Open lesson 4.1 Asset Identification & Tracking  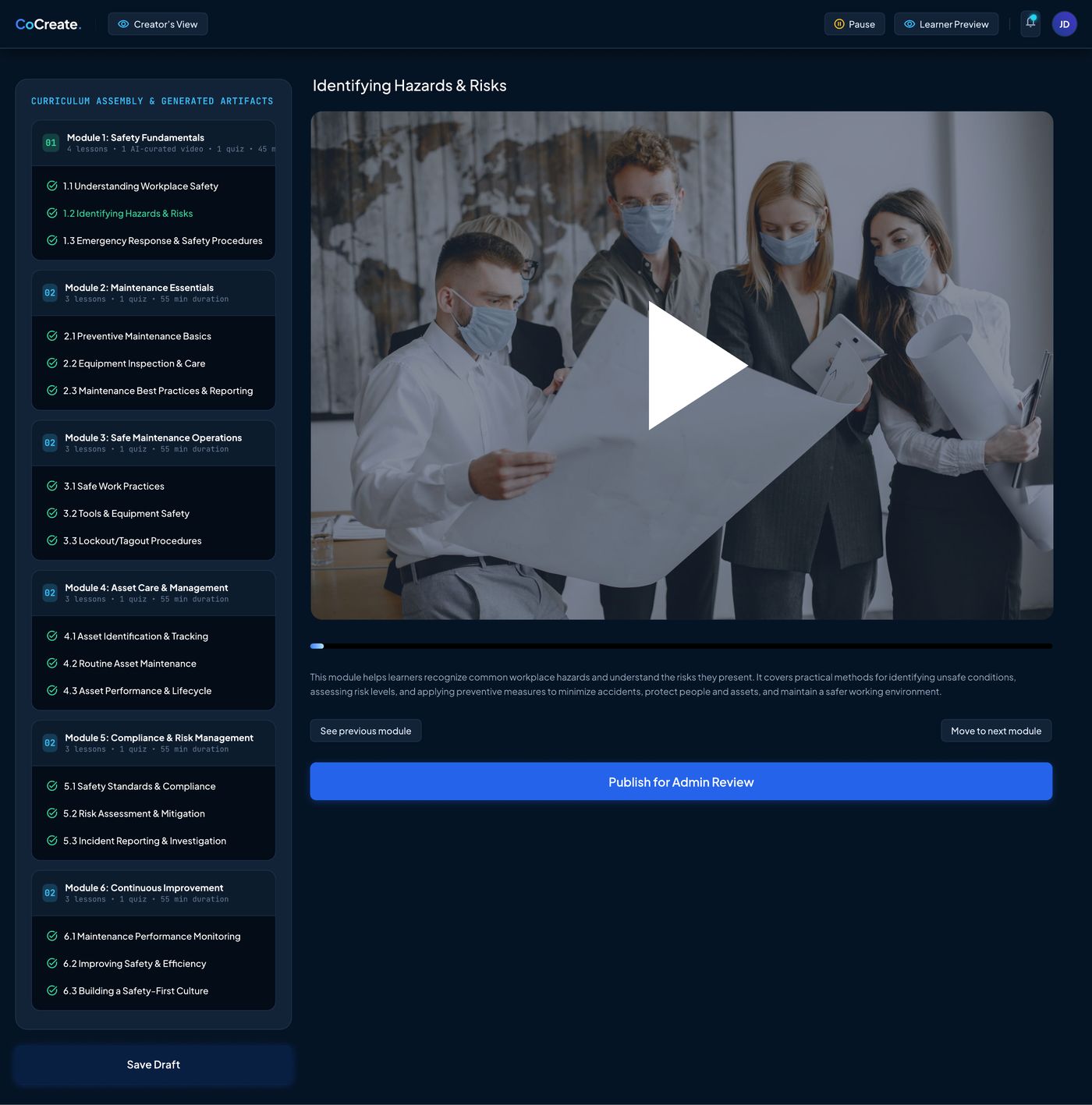pos(136,636)
